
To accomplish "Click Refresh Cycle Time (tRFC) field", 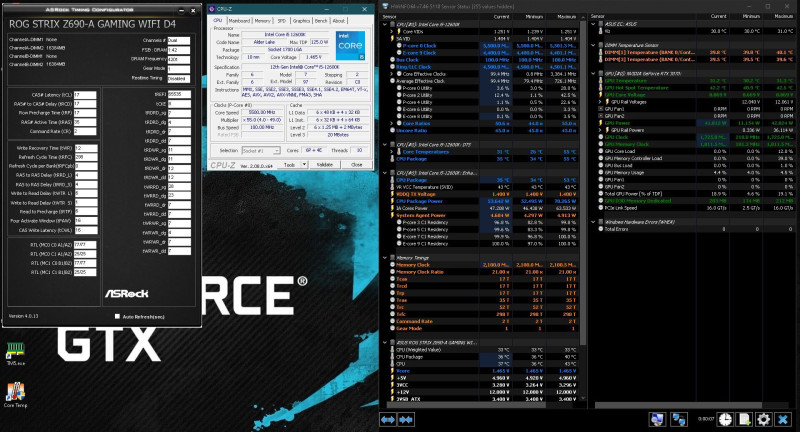I will pyautogui.click(x=86, y=157).
